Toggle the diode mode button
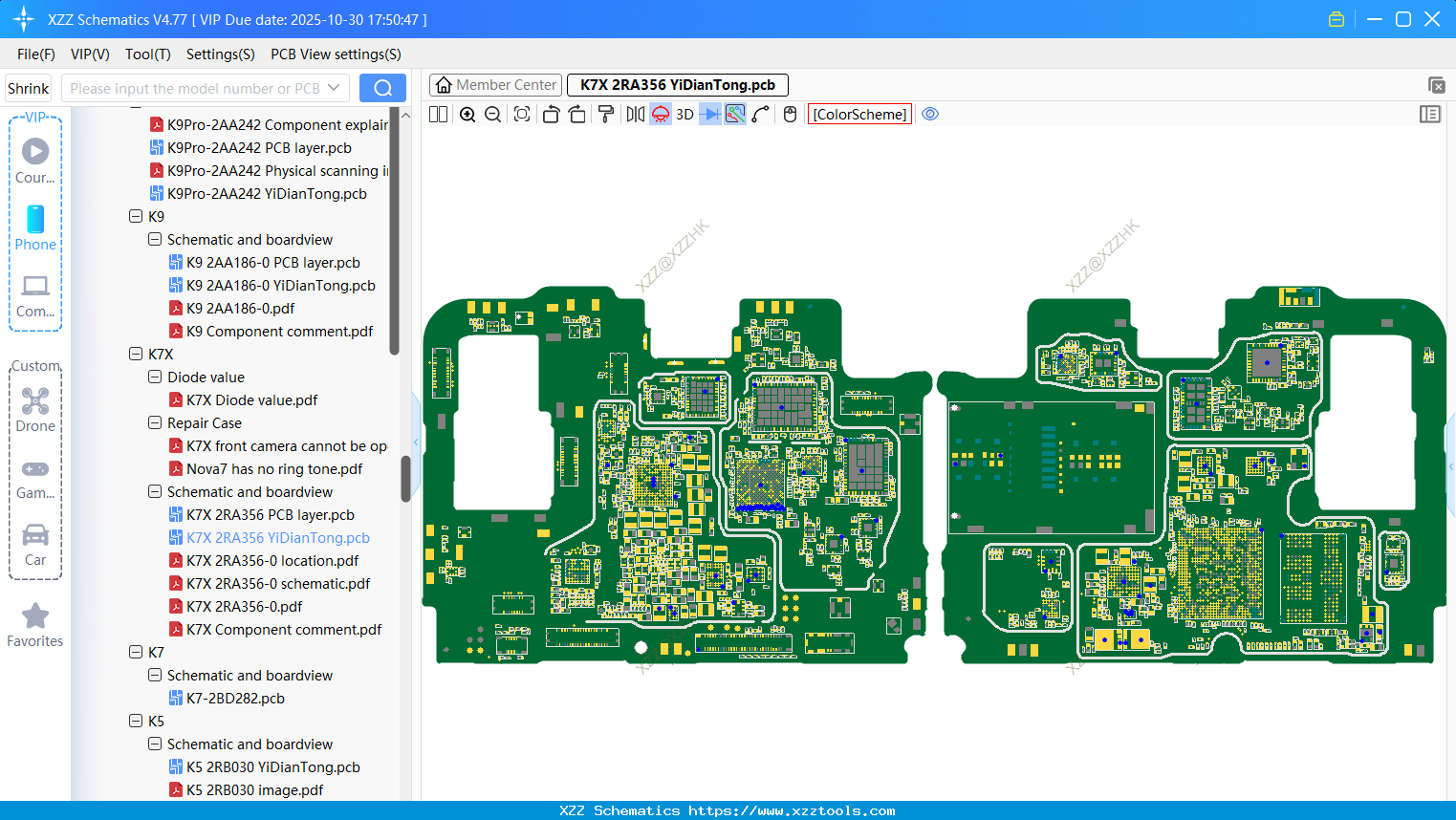The height and width of the screenshot is (820, 1456). [708, 114]
